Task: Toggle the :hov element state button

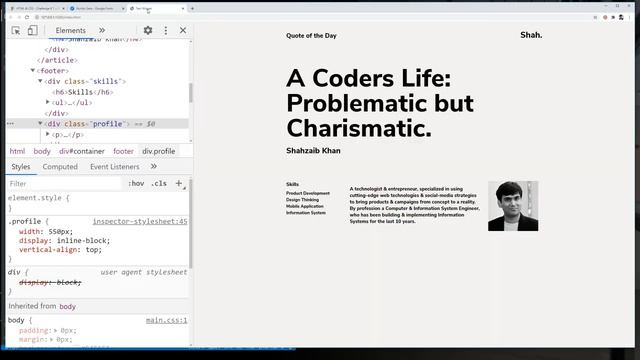Action: [x=136, y=184]
